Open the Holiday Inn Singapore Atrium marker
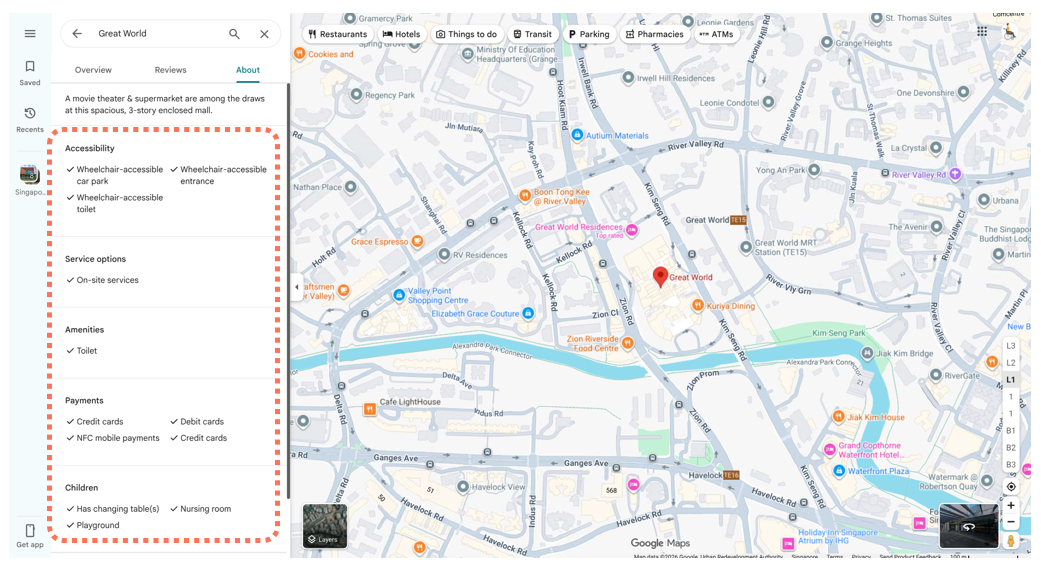1041x572 pixels. coord(788,543)
